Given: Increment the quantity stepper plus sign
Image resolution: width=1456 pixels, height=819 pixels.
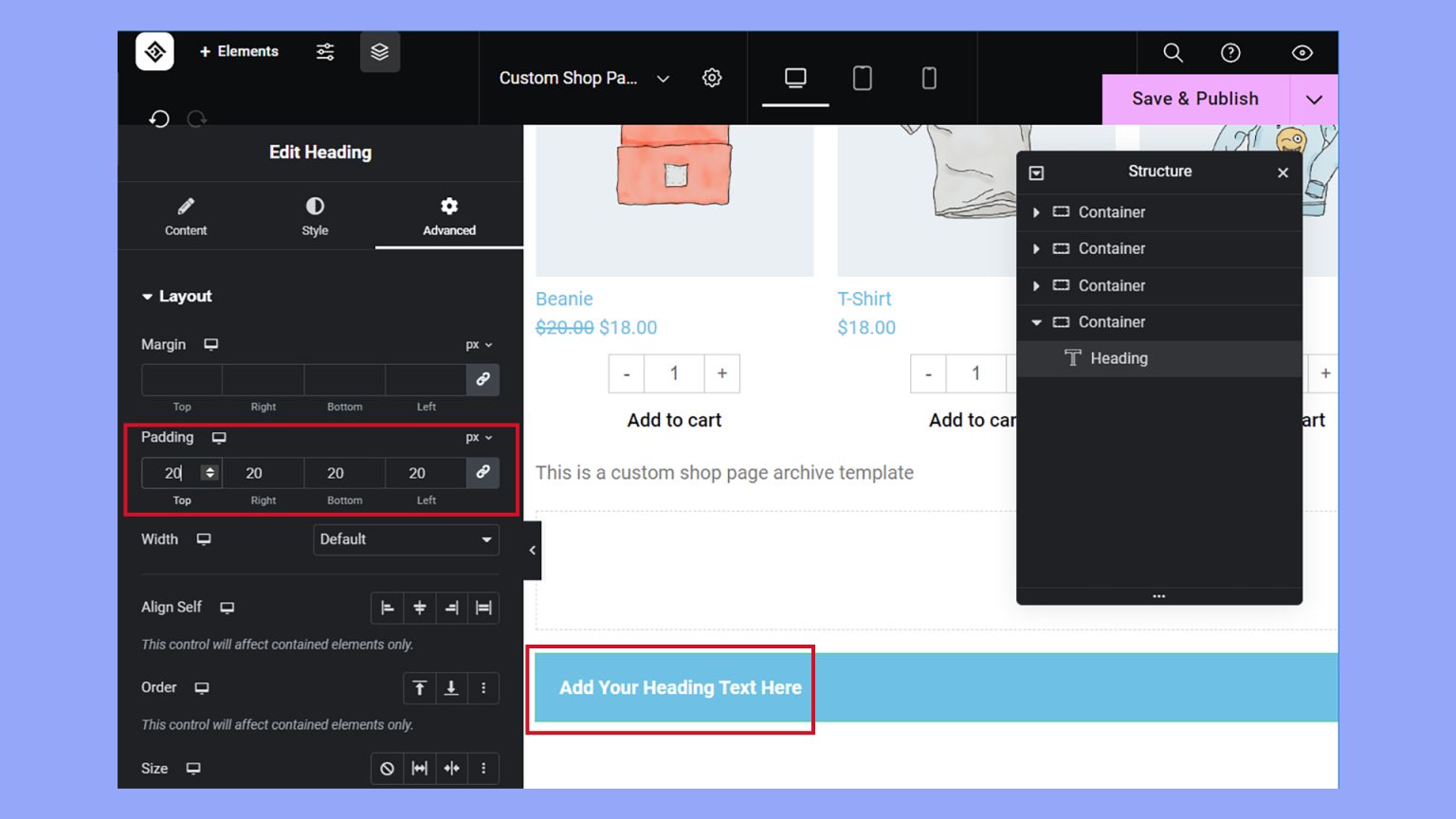Looking at the screenshot, I should (721, 373).
